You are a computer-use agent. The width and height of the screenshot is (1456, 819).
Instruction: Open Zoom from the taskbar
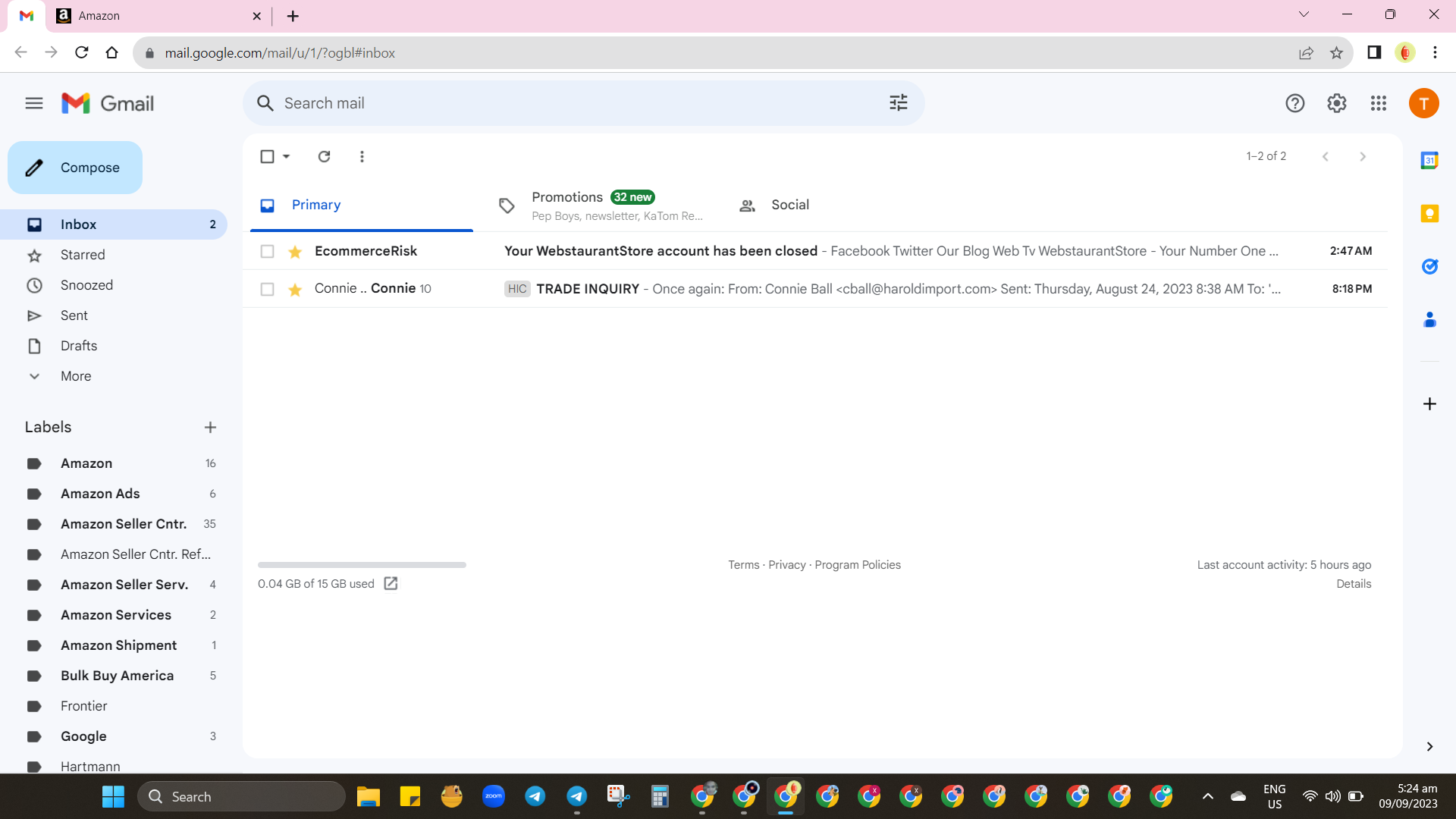[x=494, y=796]
